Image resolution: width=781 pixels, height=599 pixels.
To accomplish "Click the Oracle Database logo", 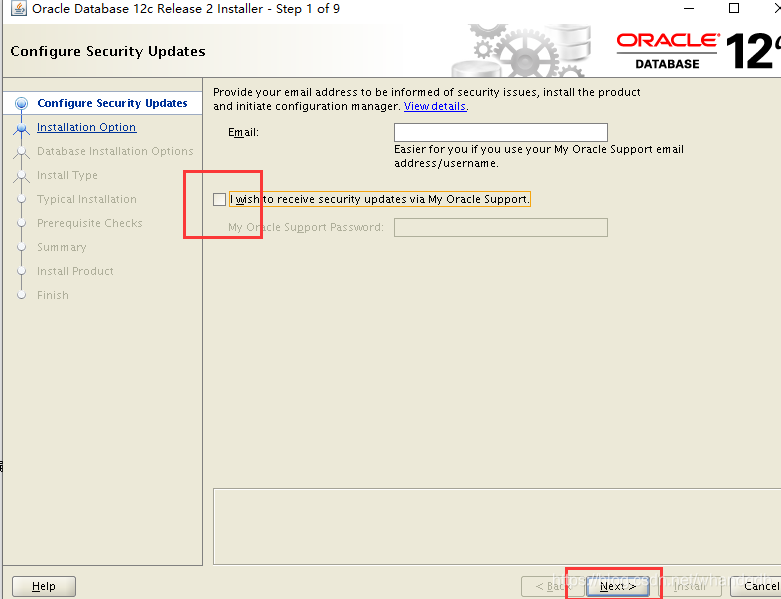I will coord(698,50).
